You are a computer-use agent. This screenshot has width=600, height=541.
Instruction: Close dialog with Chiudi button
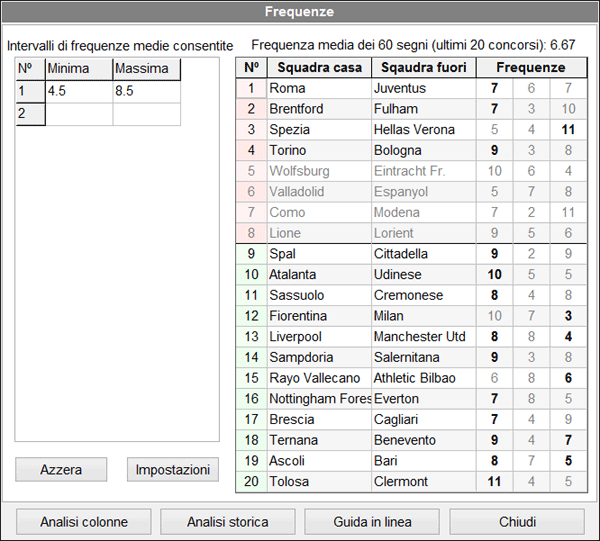[518, 522]
